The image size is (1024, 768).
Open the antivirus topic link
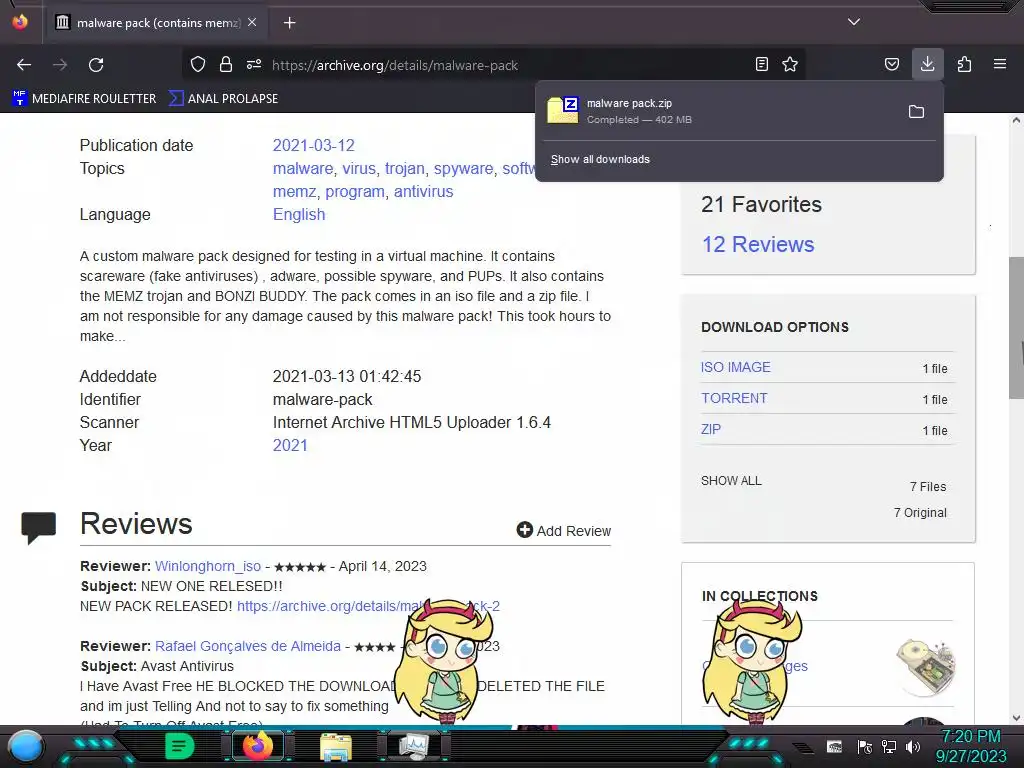[423, 191]
